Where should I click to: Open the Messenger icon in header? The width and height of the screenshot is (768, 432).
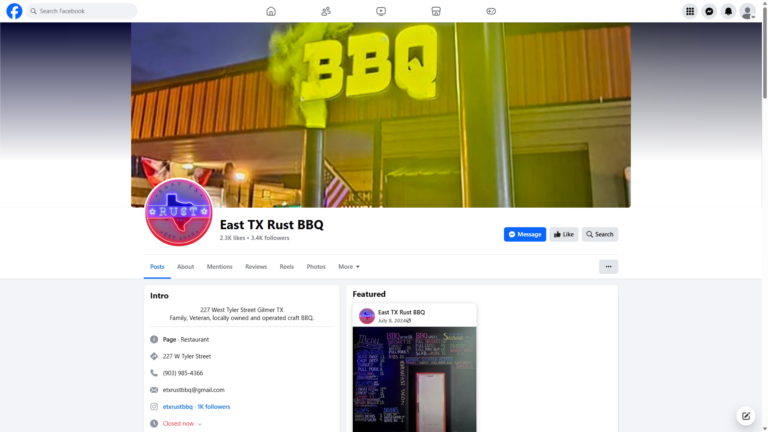click(x=709, y=11)
